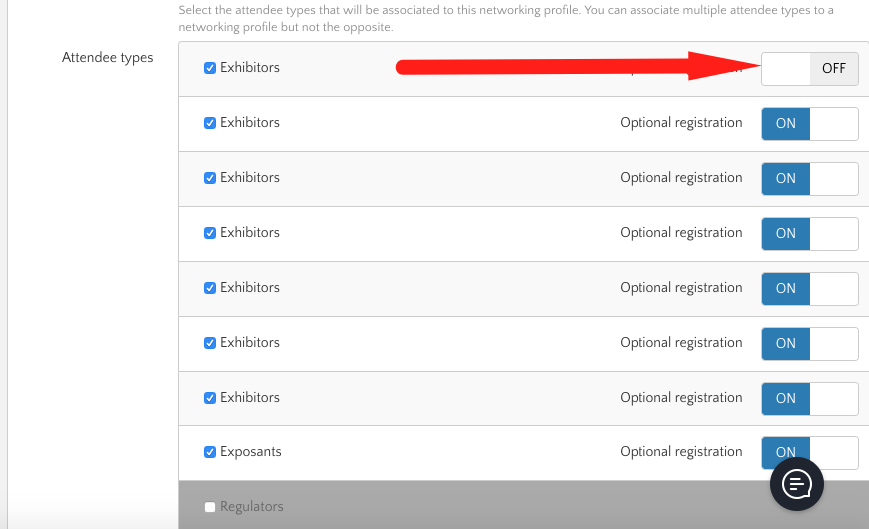Uncheck the sixth Exhibitors checkbox

pyautogui.click(x=210, y=343)
